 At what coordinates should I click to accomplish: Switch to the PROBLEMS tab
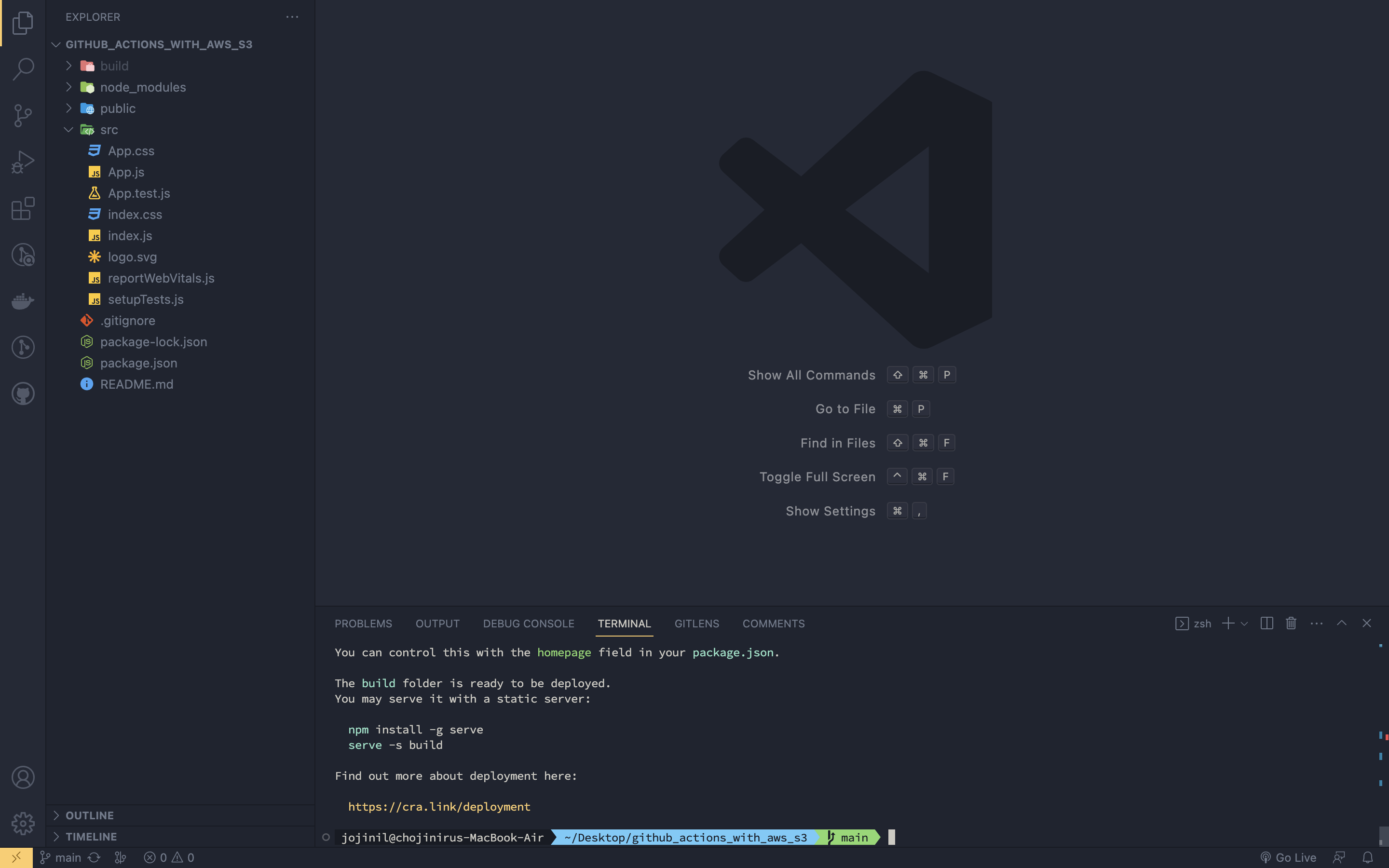click(363, 624)
